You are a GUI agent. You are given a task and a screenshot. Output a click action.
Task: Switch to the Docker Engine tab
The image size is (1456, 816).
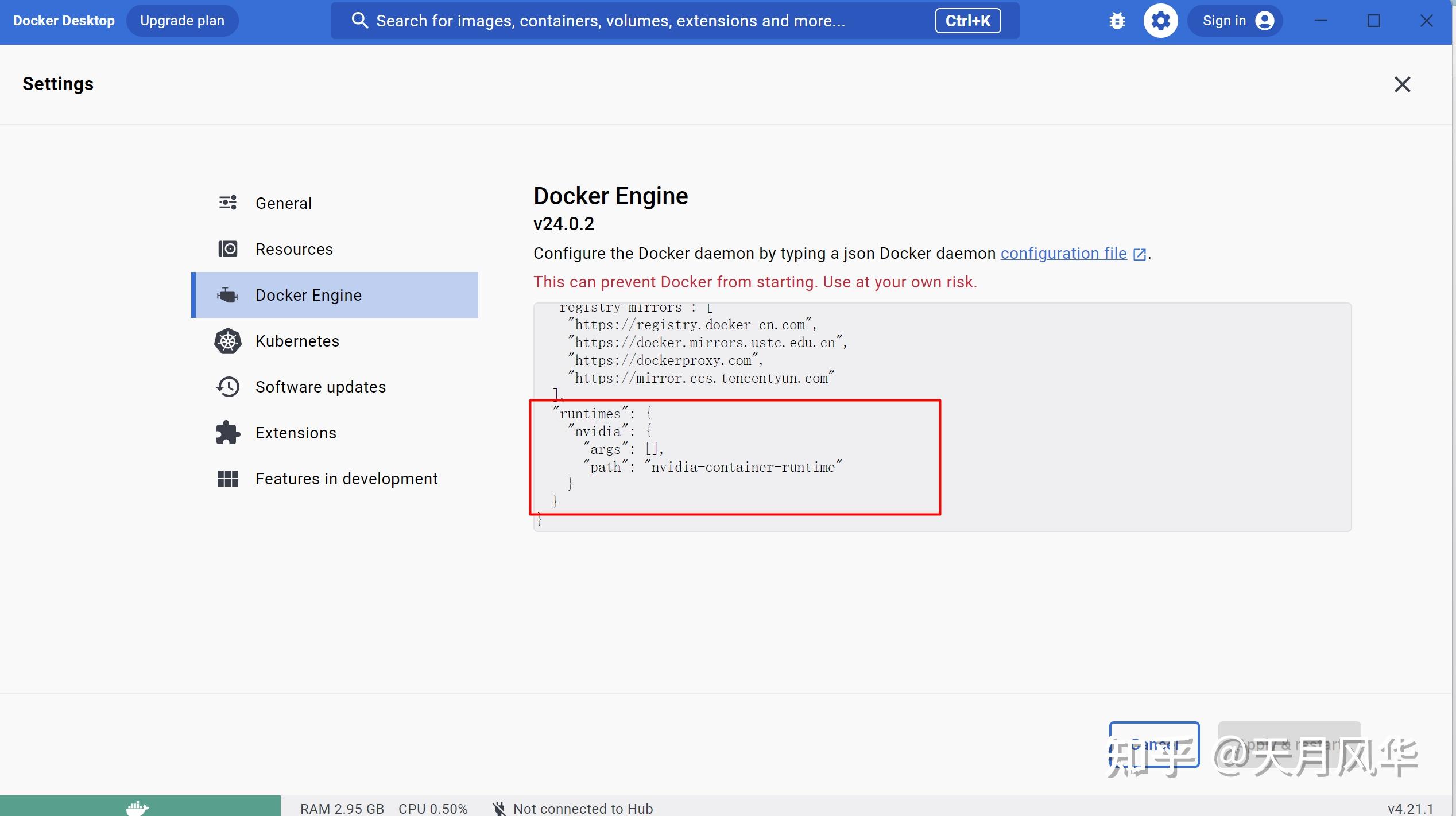(x=309, y=294)
